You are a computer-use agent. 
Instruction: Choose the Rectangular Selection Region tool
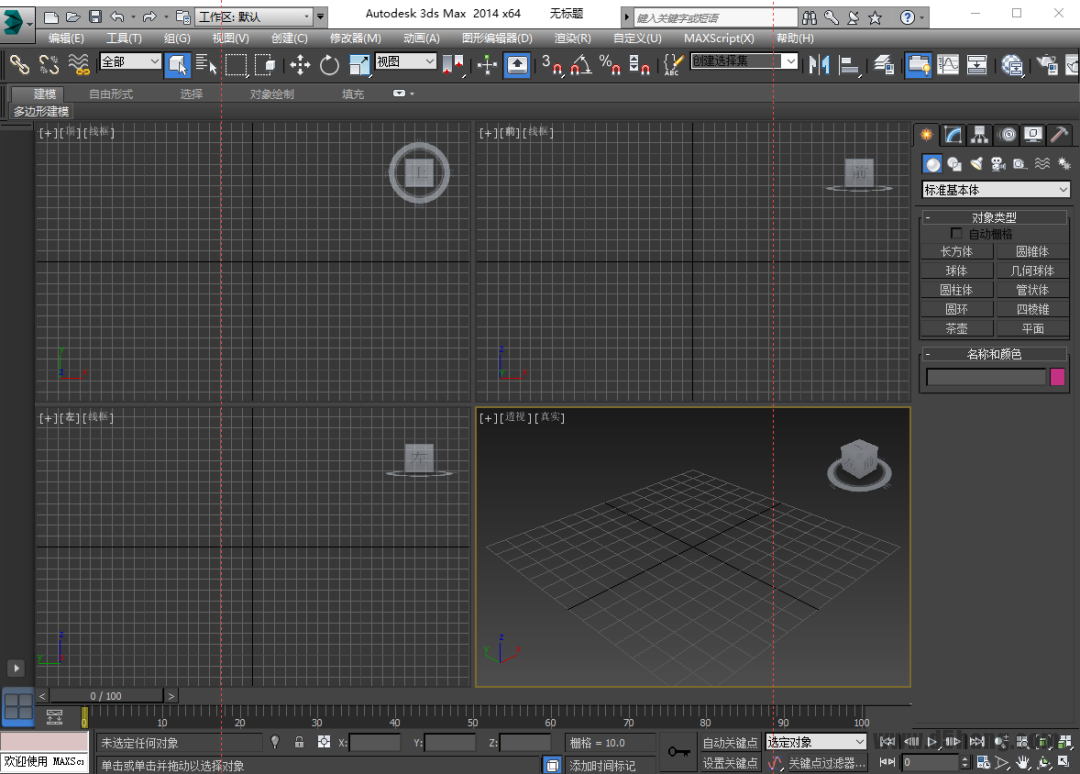[x=236, y=65]
